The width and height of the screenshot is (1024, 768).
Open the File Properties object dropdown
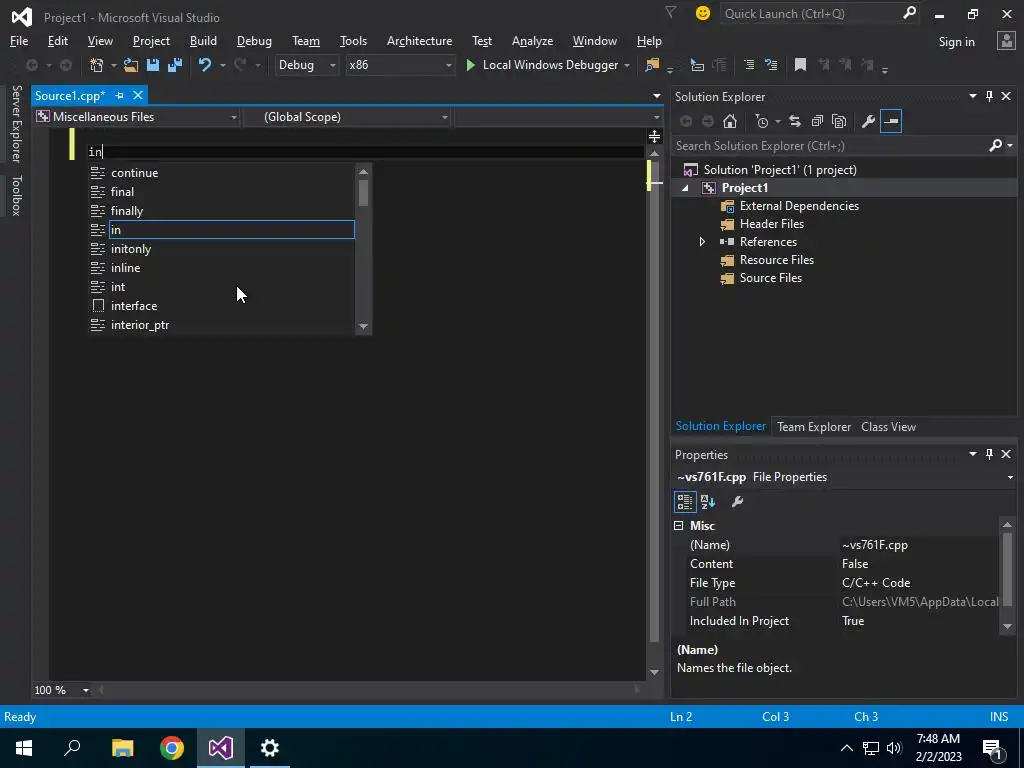tap(1010, 477)
